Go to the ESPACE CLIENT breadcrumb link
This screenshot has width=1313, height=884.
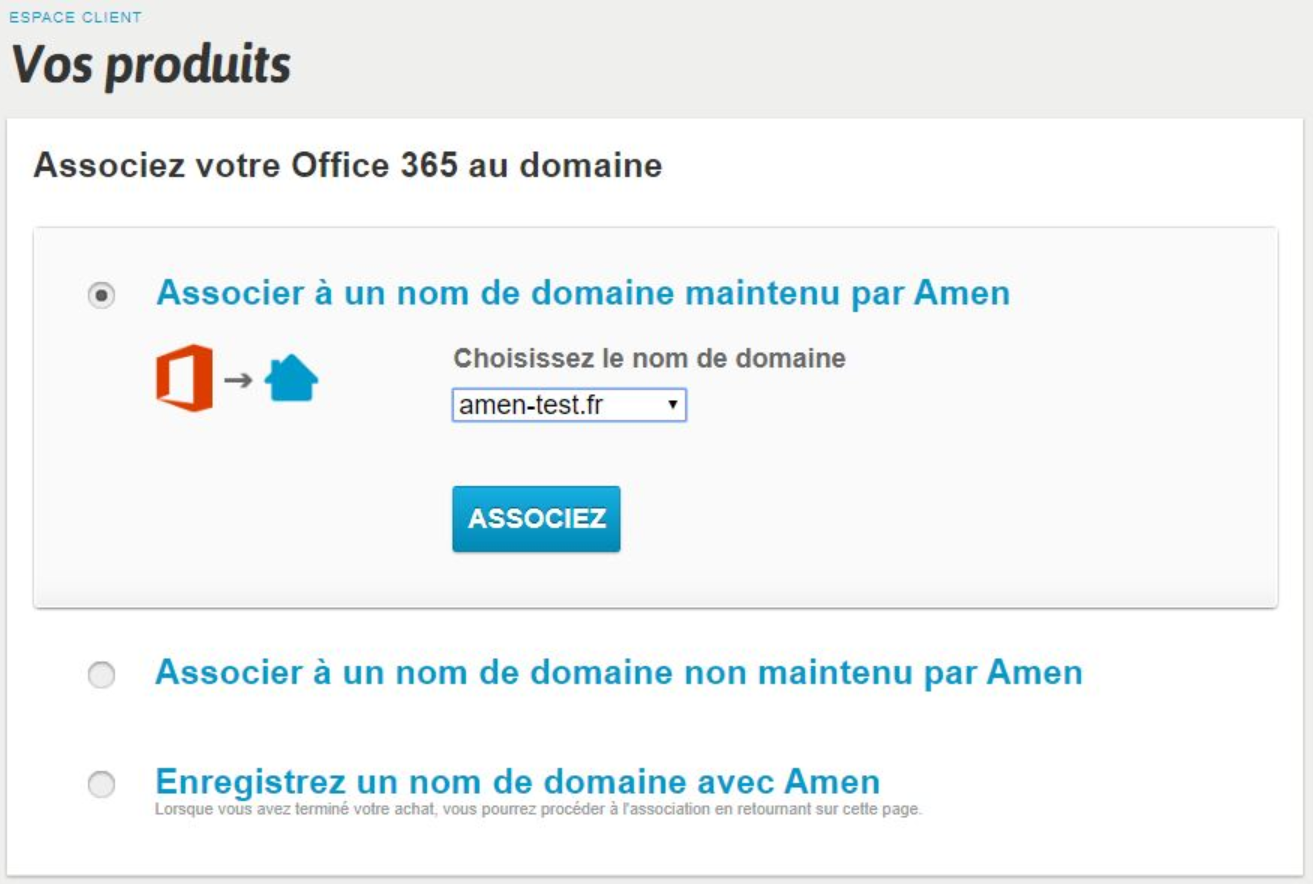(75, 18)
